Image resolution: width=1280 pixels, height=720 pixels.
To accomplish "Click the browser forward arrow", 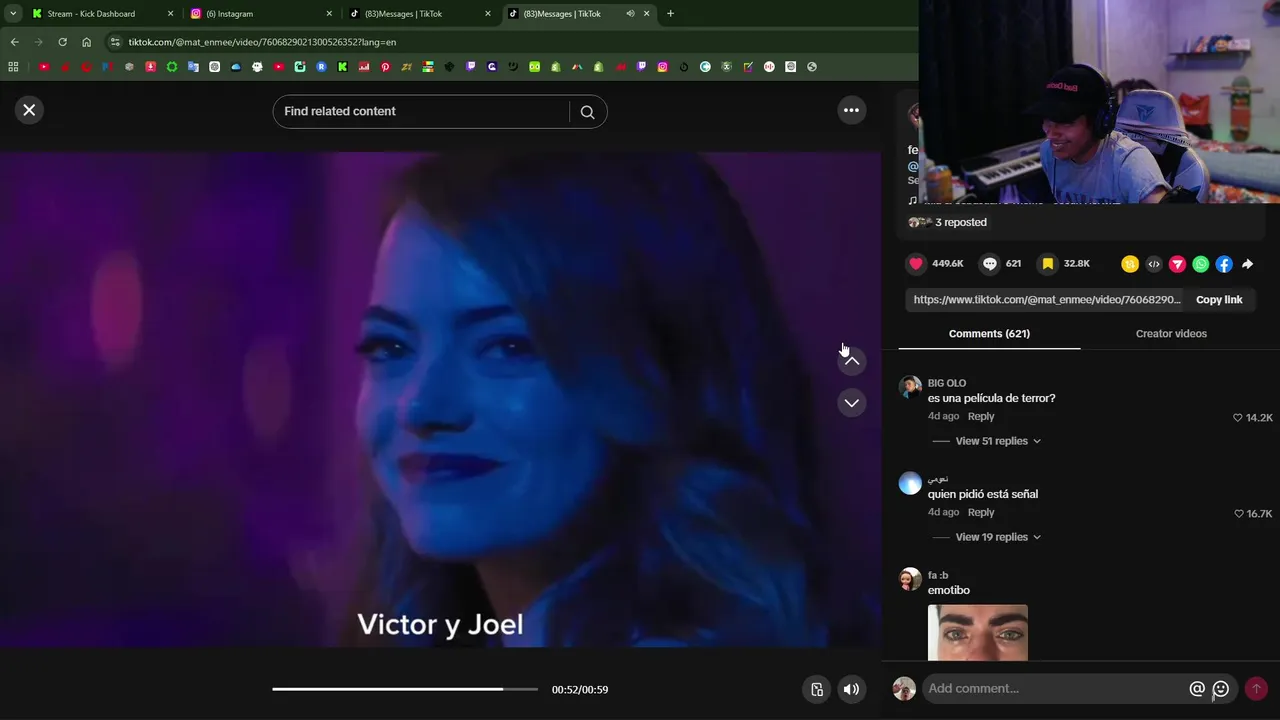I will pos(38,42).
